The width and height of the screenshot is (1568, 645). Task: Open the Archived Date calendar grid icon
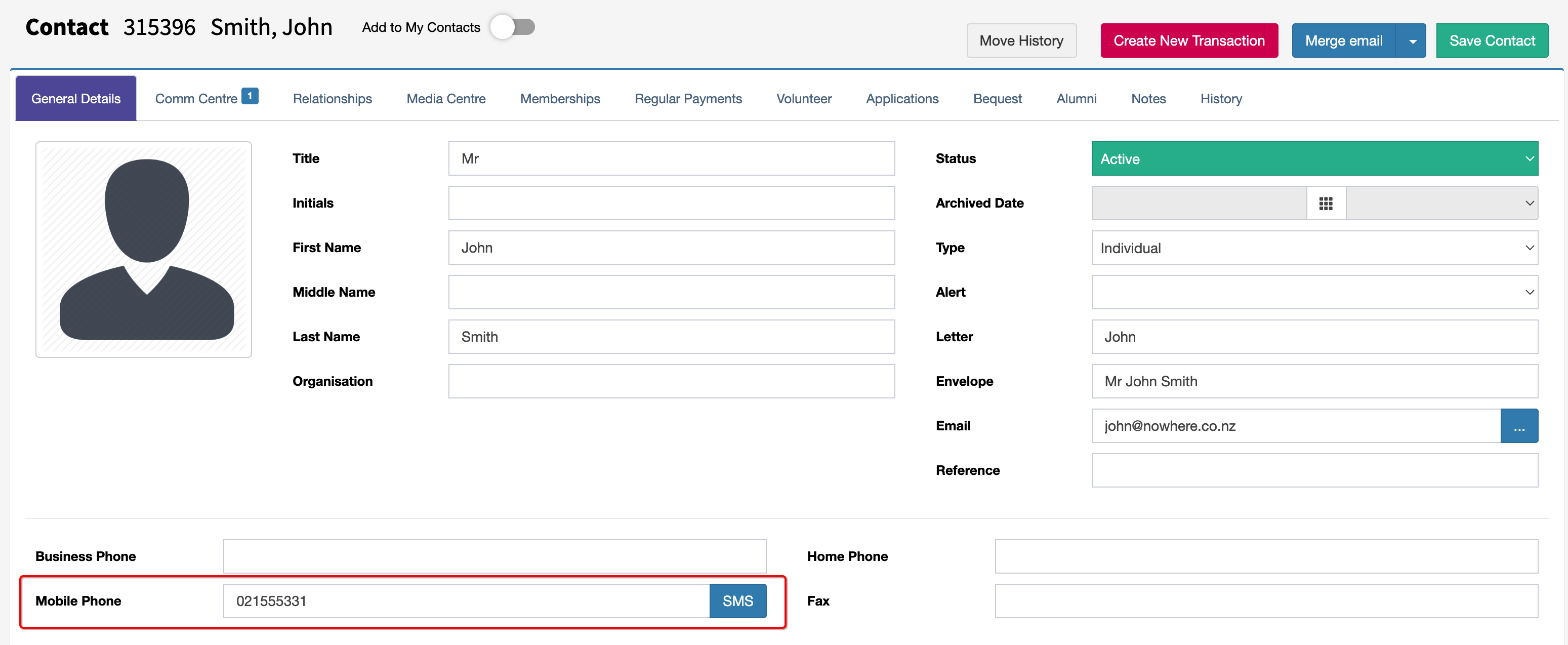pos(1326,204)
